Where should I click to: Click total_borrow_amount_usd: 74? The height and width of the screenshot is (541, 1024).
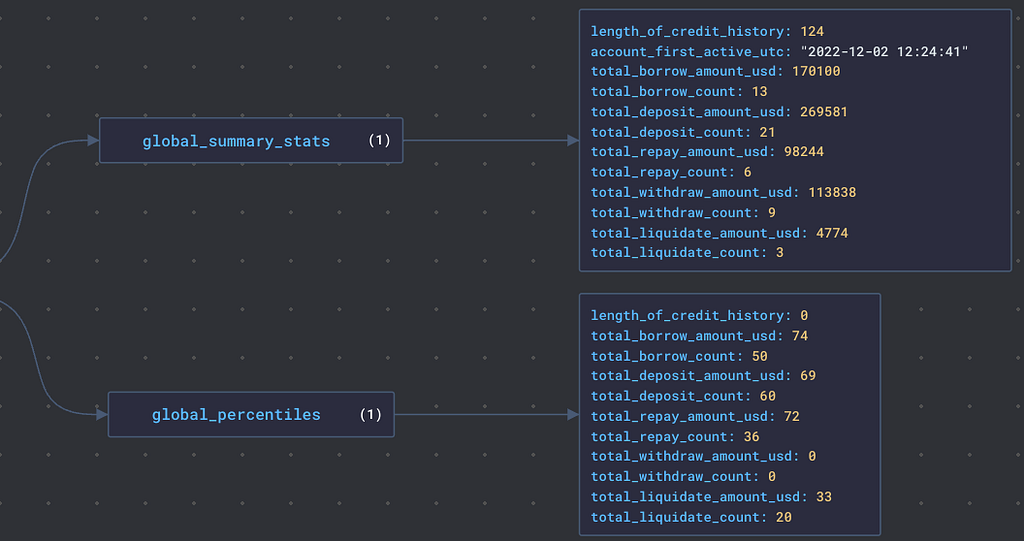point(699,336)
